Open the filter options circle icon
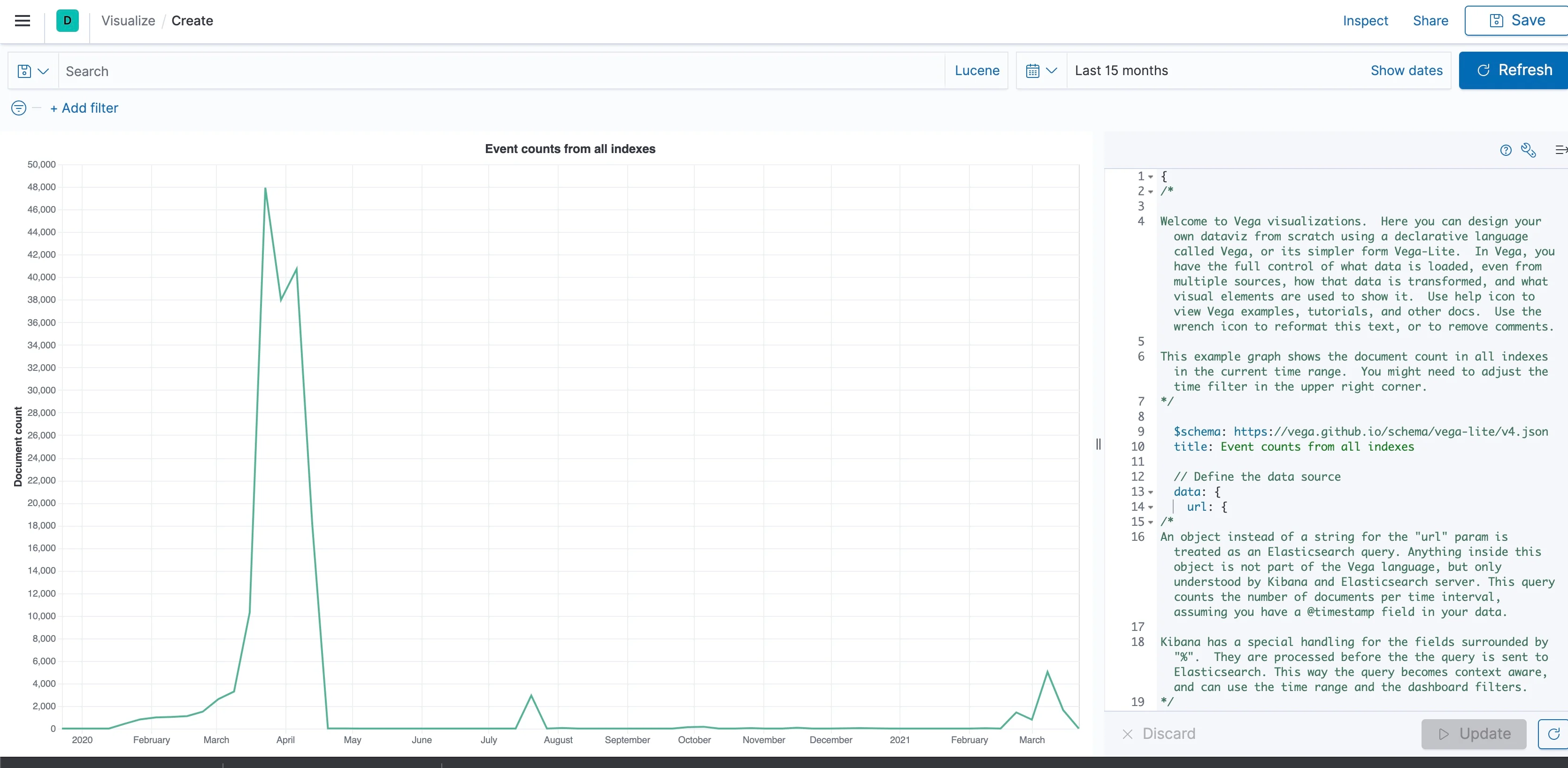1568x768 pixels. tap(19, 108)
